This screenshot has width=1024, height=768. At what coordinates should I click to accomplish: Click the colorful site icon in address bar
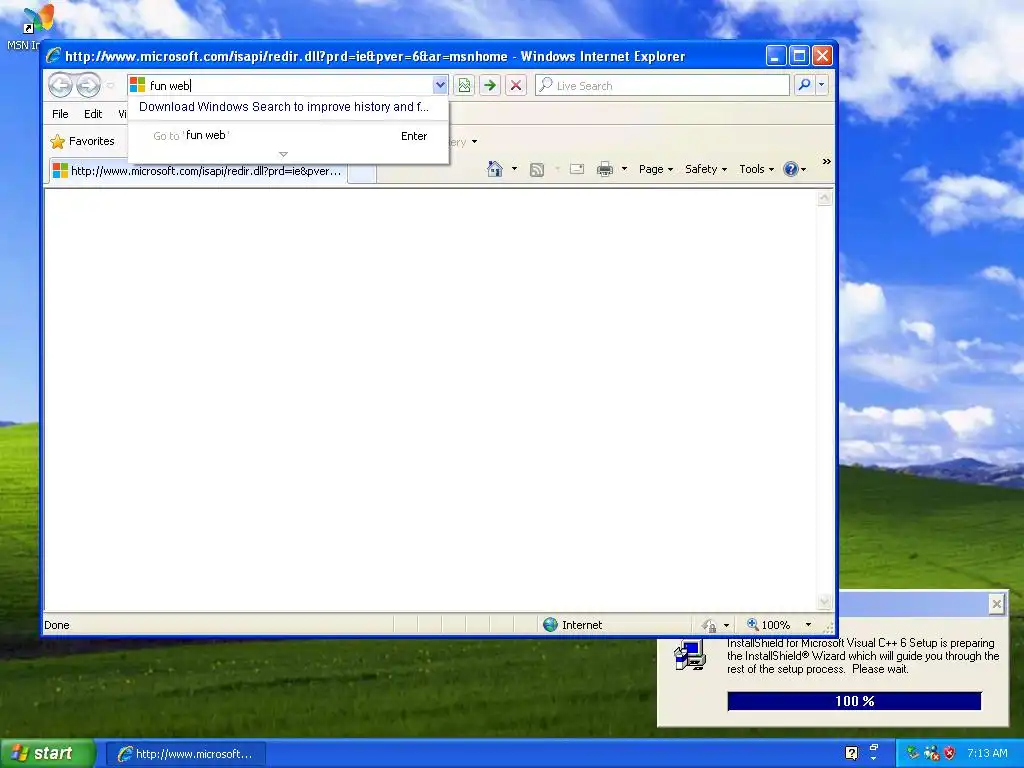click(x=137, y=85)
